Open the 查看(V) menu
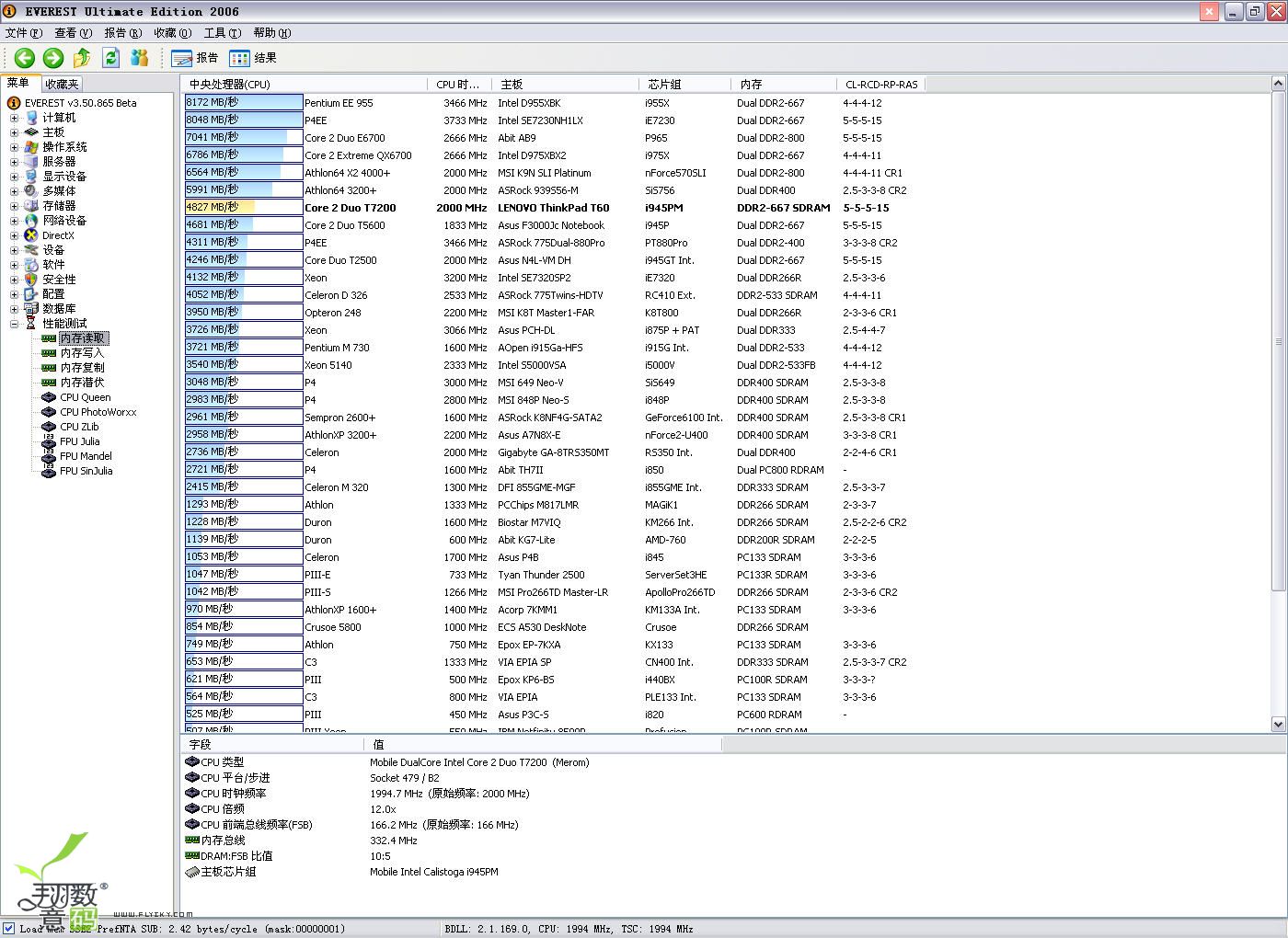1288x938 pixels. (x=74, y=33)
